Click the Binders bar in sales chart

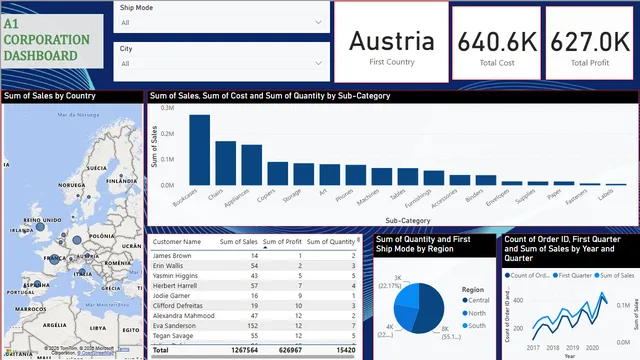click(x=486, y=180)
